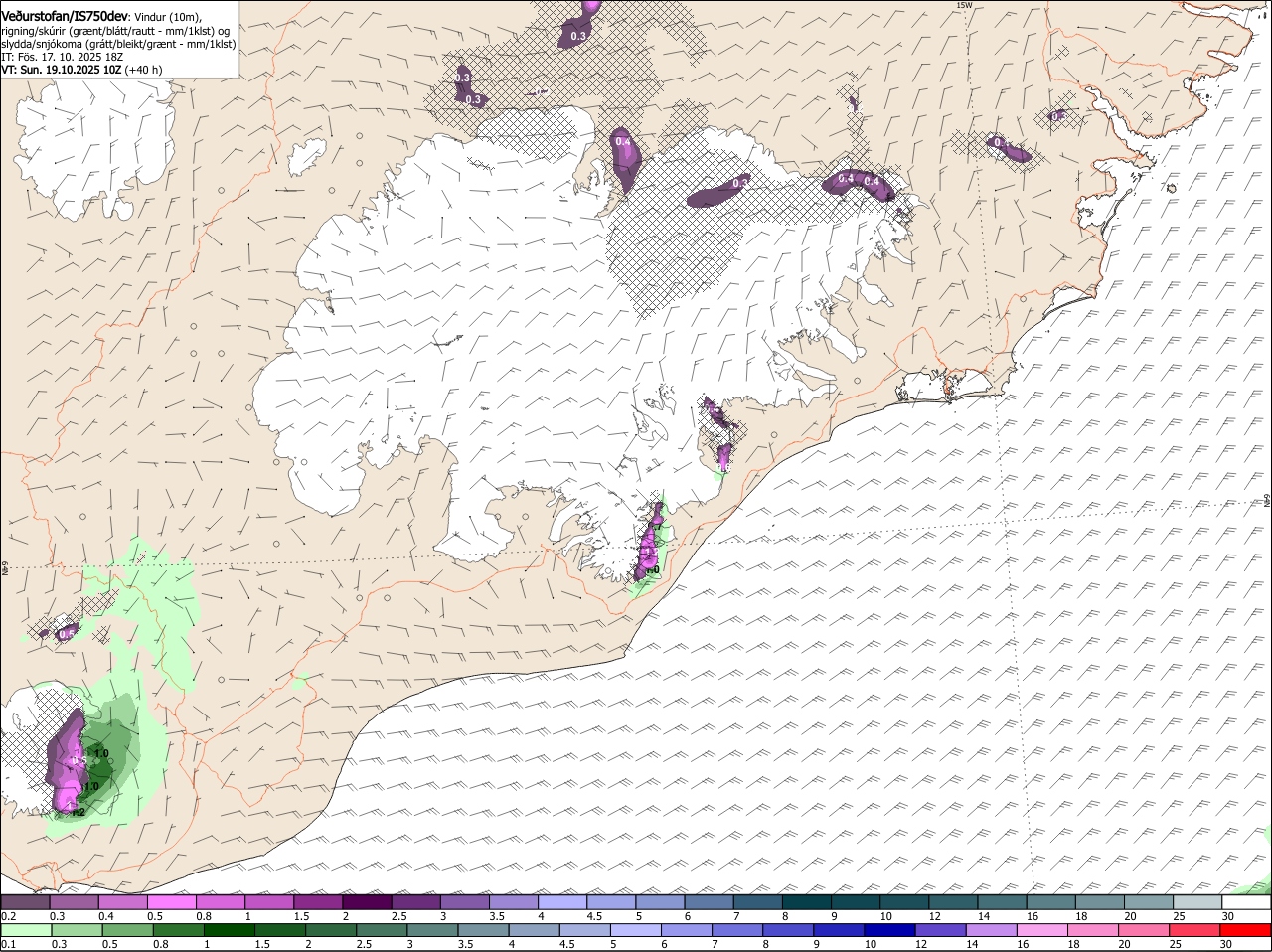1272x952 pixels.
Task: Select the dark teal swatch between 8 and 9 in the upper bar
Action: coord(807,901)
